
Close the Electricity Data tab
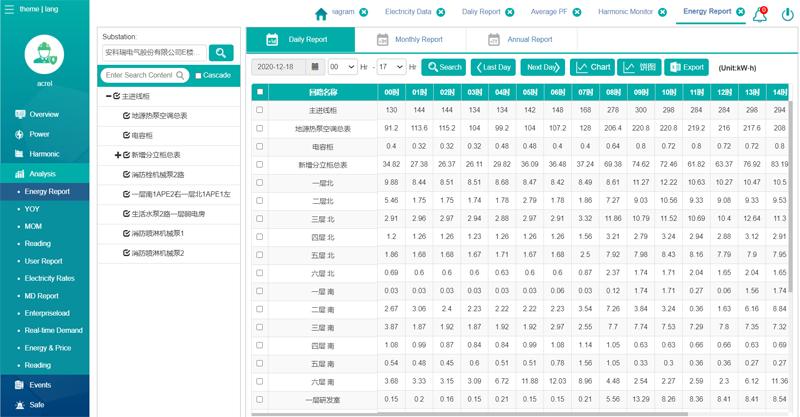441,12
